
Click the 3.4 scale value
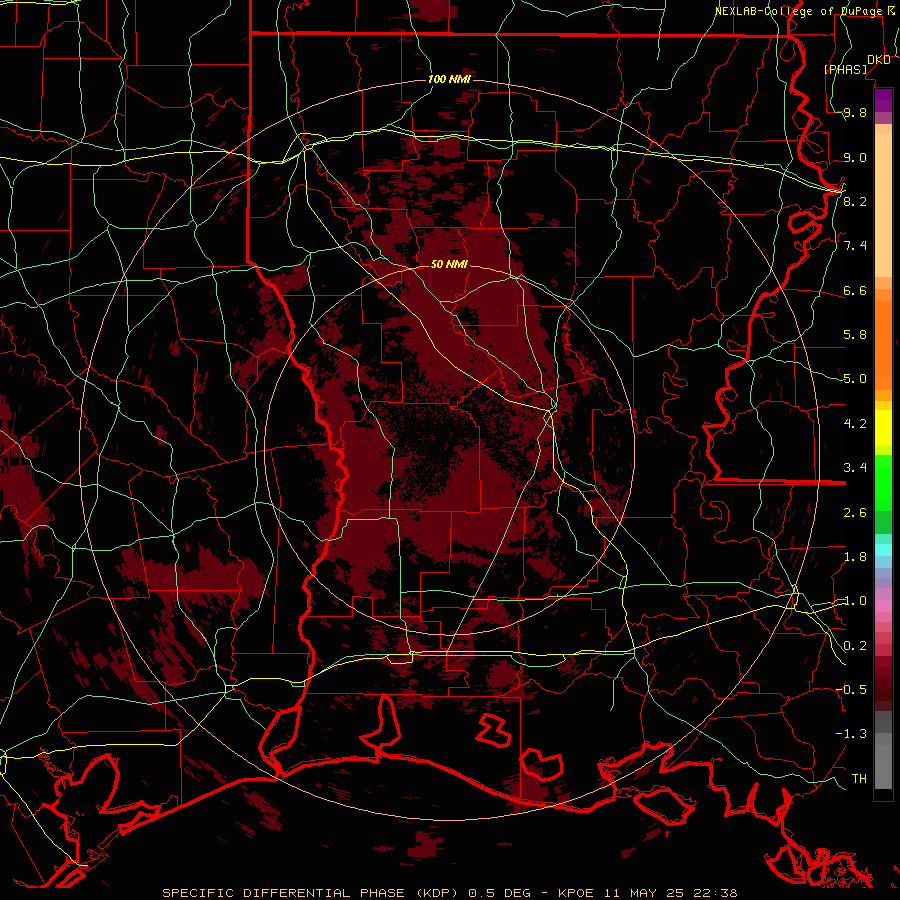tap(855, 468)
